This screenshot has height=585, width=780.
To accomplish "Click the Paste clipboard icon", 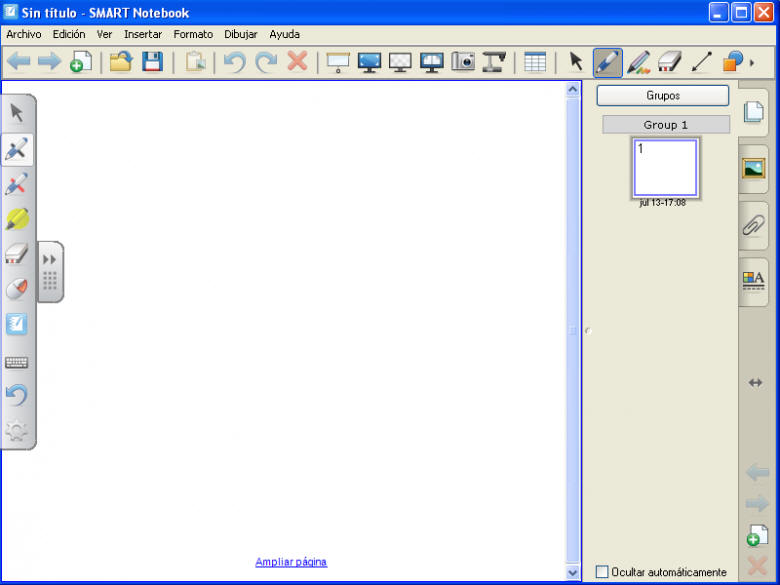I will click(x=195, y=62).
